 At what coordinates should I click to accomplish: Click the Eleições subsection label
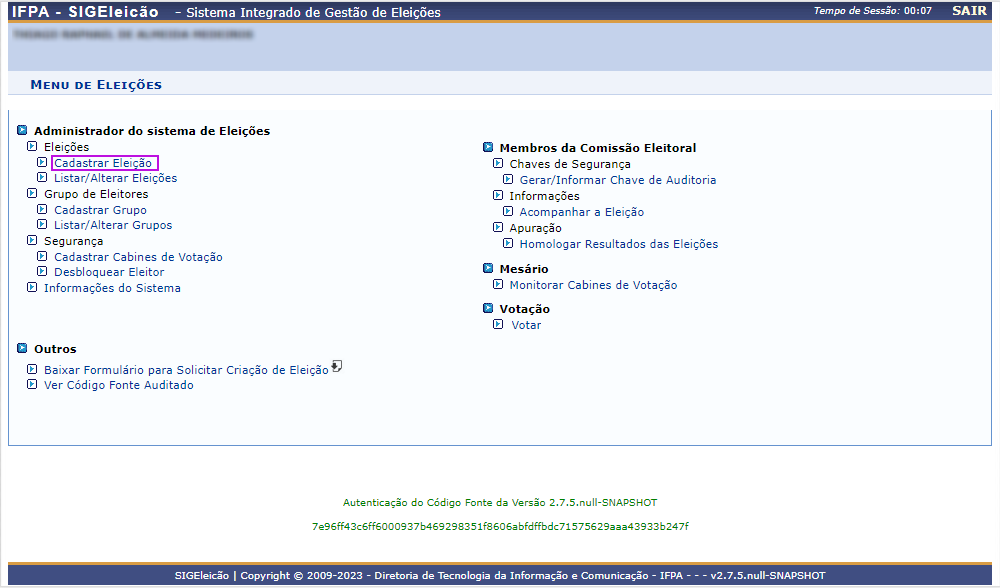point(66,147)
